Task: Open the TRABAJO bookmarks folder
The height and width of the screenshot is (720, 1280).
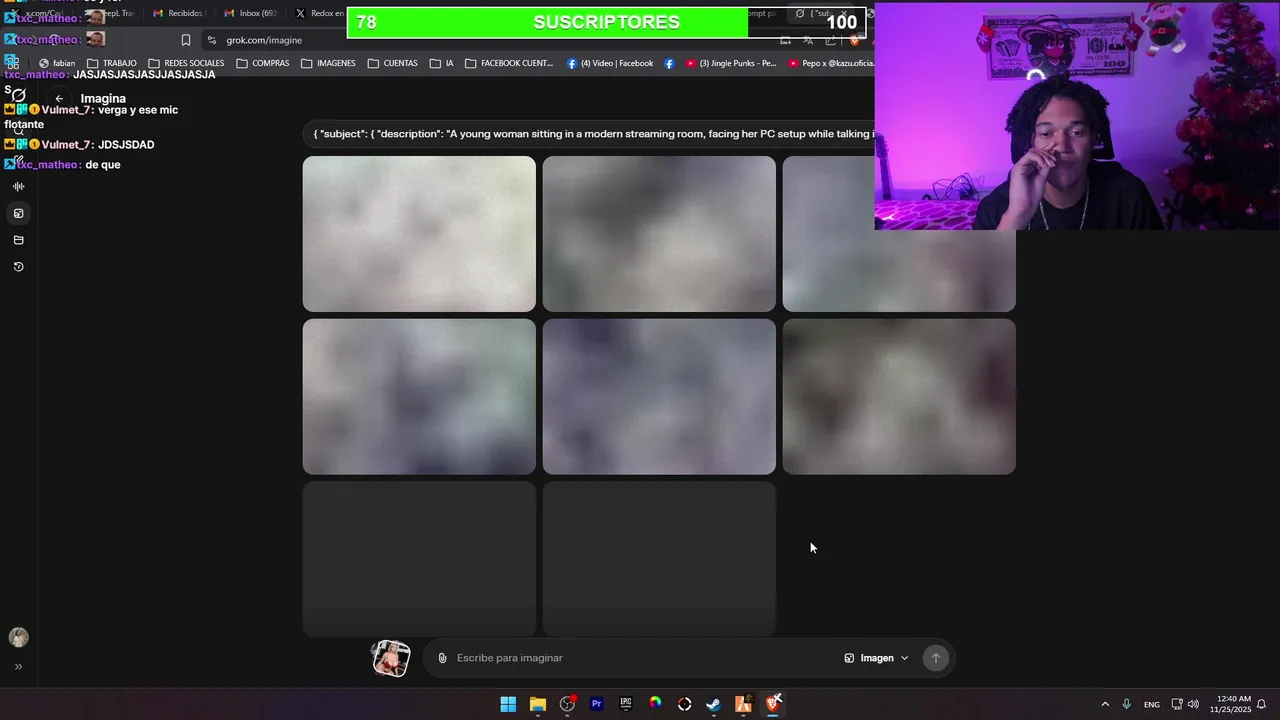Action: point(112,63)
